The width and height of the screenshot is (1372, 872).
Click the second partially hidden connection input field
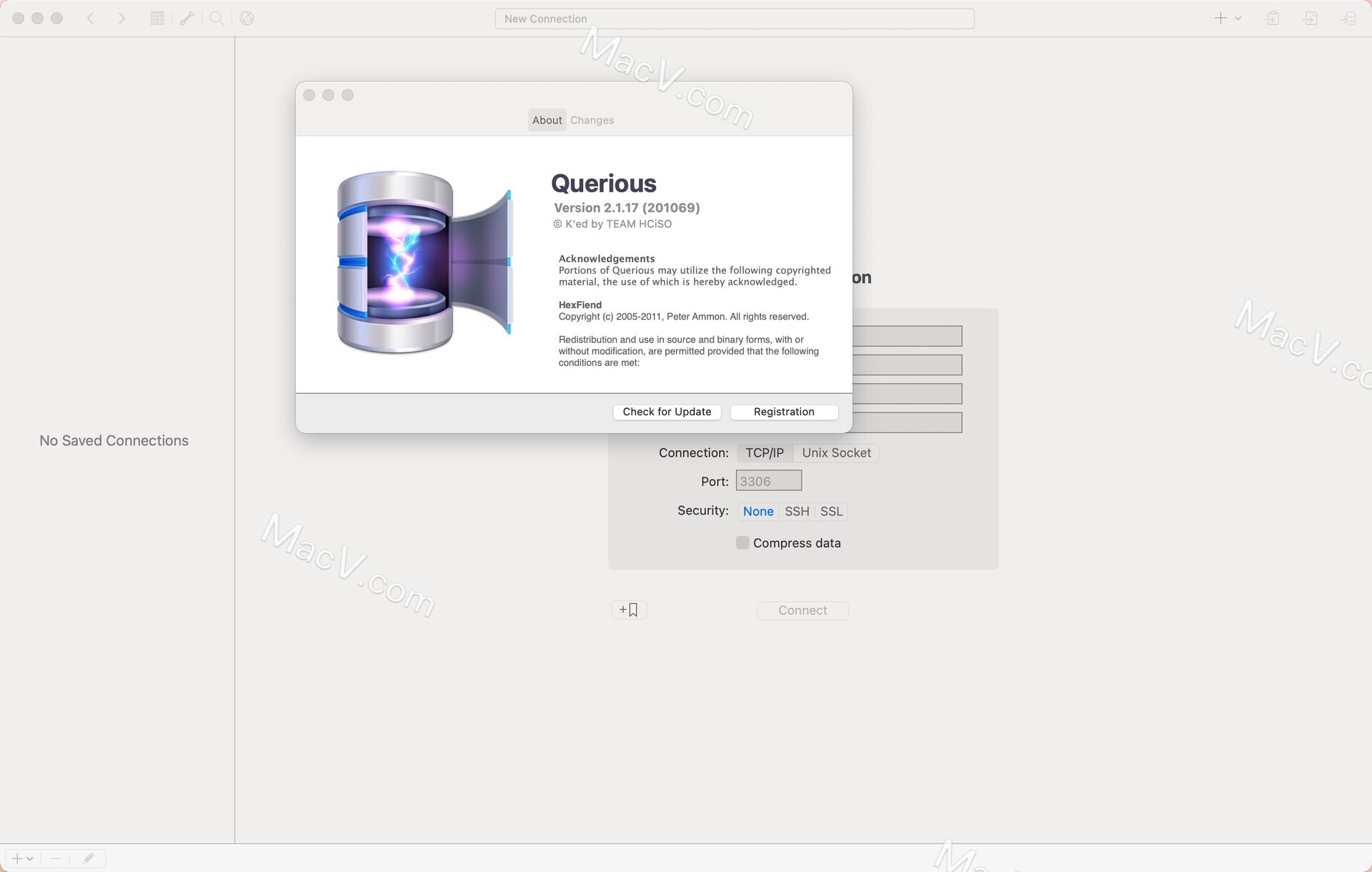pyautogui.click(x=908, y=365)
